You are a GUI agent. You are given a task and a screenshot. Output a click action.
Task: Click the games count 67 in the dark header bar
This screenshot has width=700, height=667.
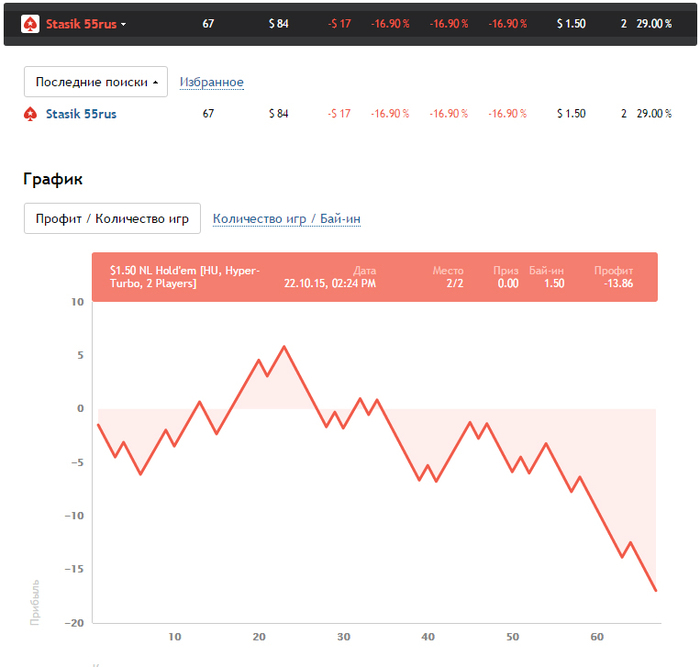(x=208, y=24)
